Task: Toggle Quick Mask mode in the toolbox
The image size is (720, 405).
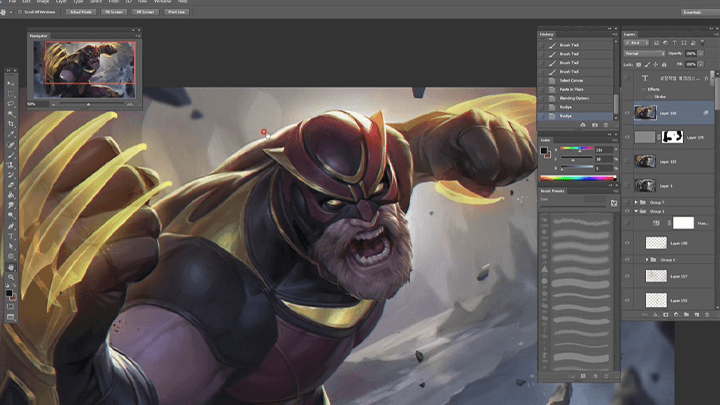Action: click(11, 306)
